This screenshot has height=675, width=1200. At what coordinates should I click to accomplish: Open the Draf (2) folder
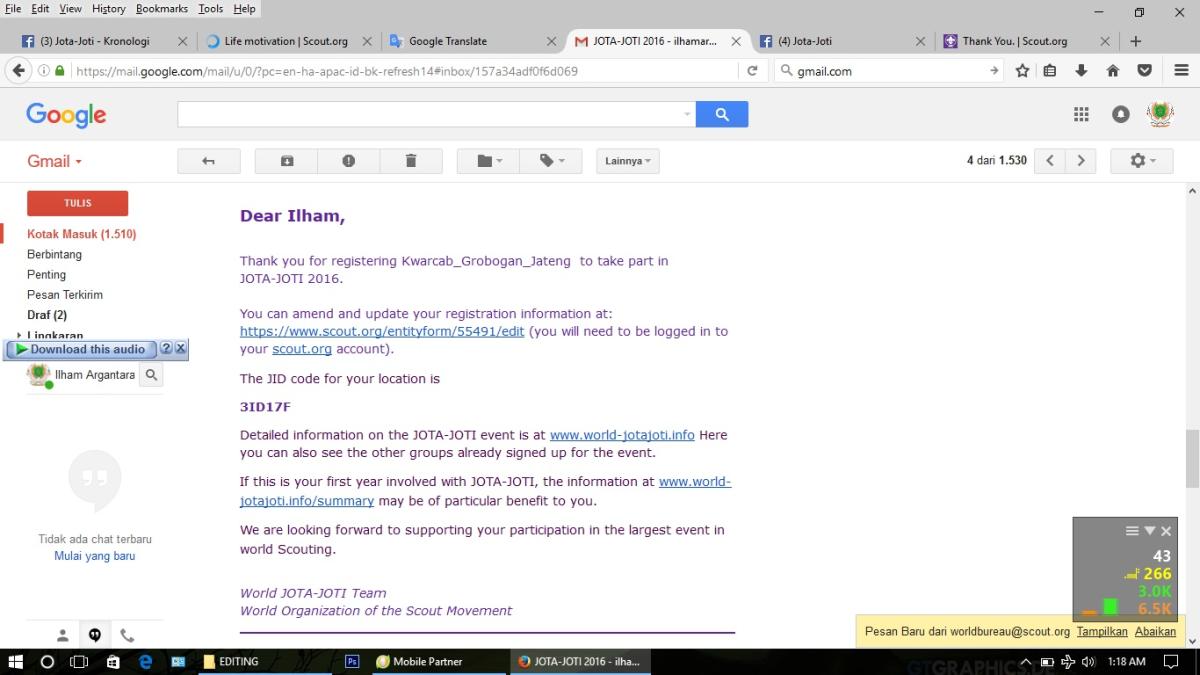pyautogui.click(x=47, y=315)
